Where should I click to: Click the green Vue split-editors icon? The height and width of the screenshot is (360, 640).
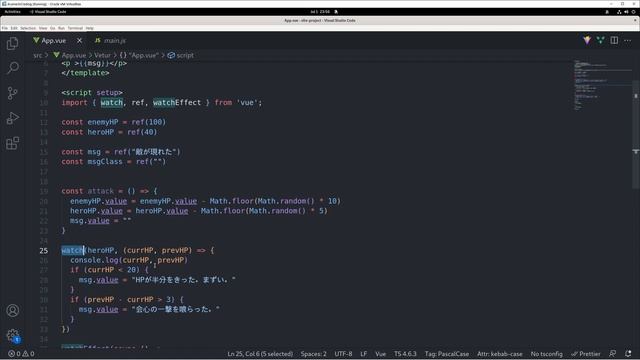pos(600,40)
